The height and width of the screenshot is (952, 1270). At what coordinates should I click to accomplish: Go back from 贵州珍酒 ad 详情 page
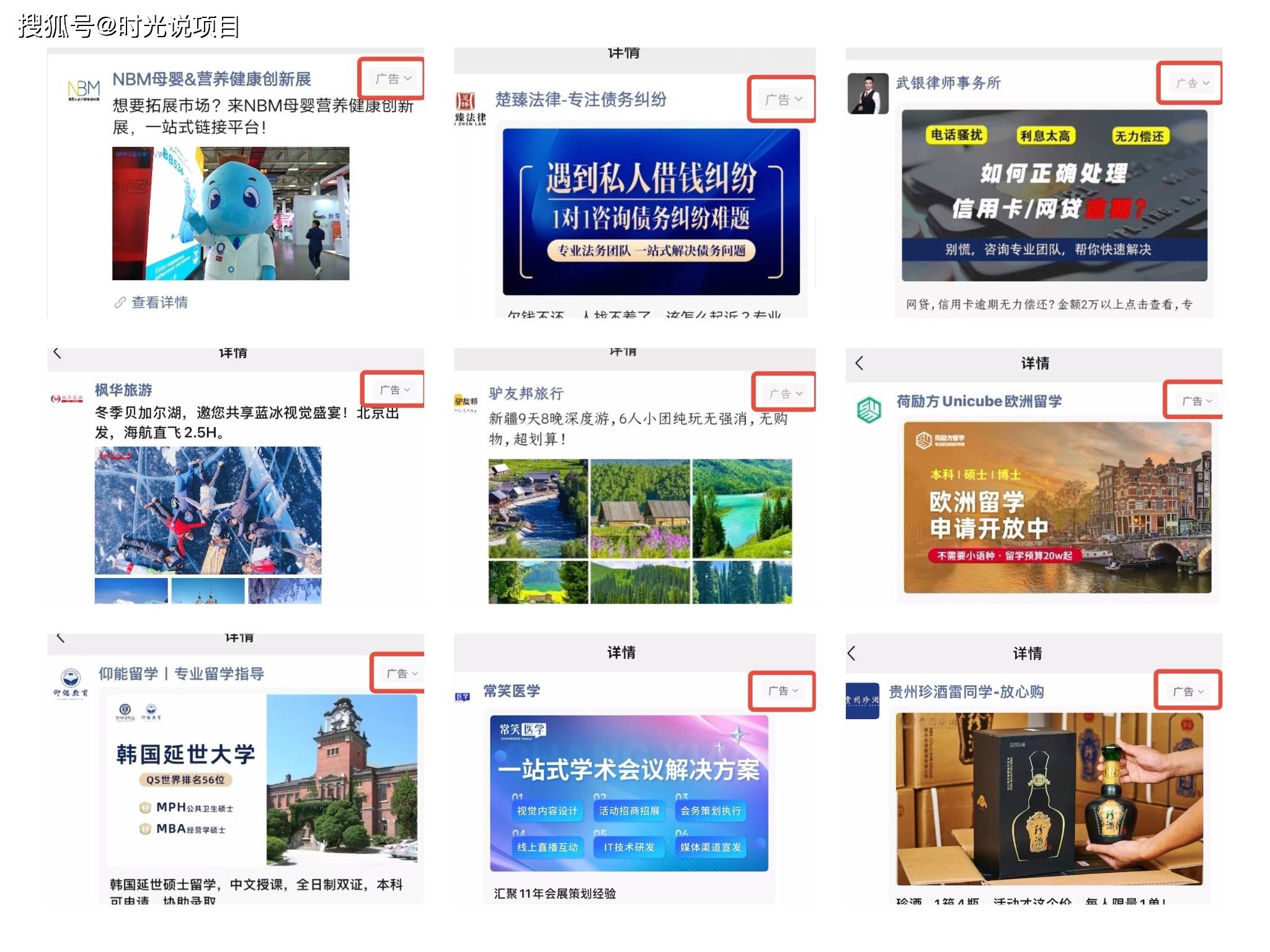tap(851, 653)
